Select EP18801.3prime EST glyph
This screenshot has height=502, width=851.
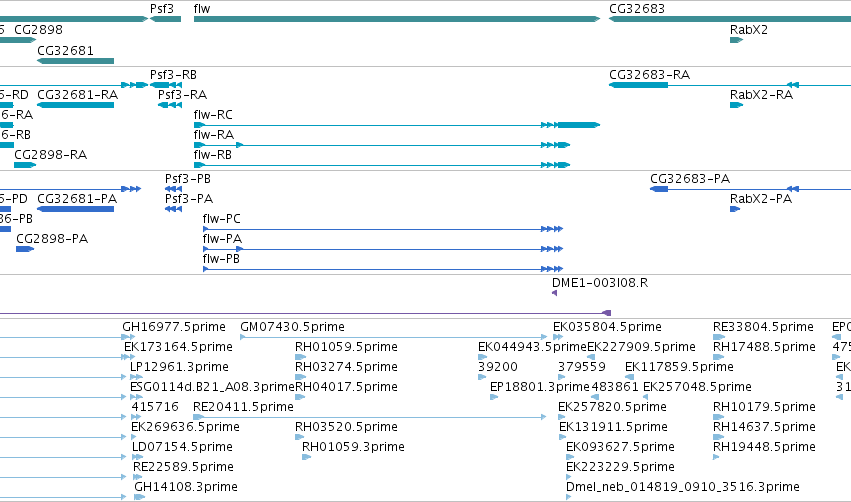click(x=494, y=397)
